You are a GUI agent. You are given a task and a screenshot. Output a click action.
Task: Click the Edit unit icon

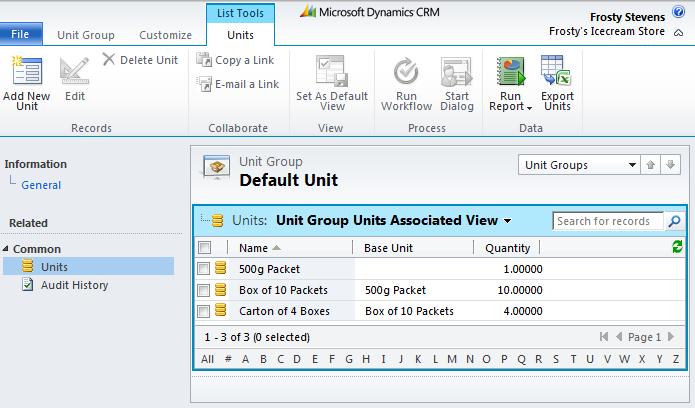pos(74,71)
